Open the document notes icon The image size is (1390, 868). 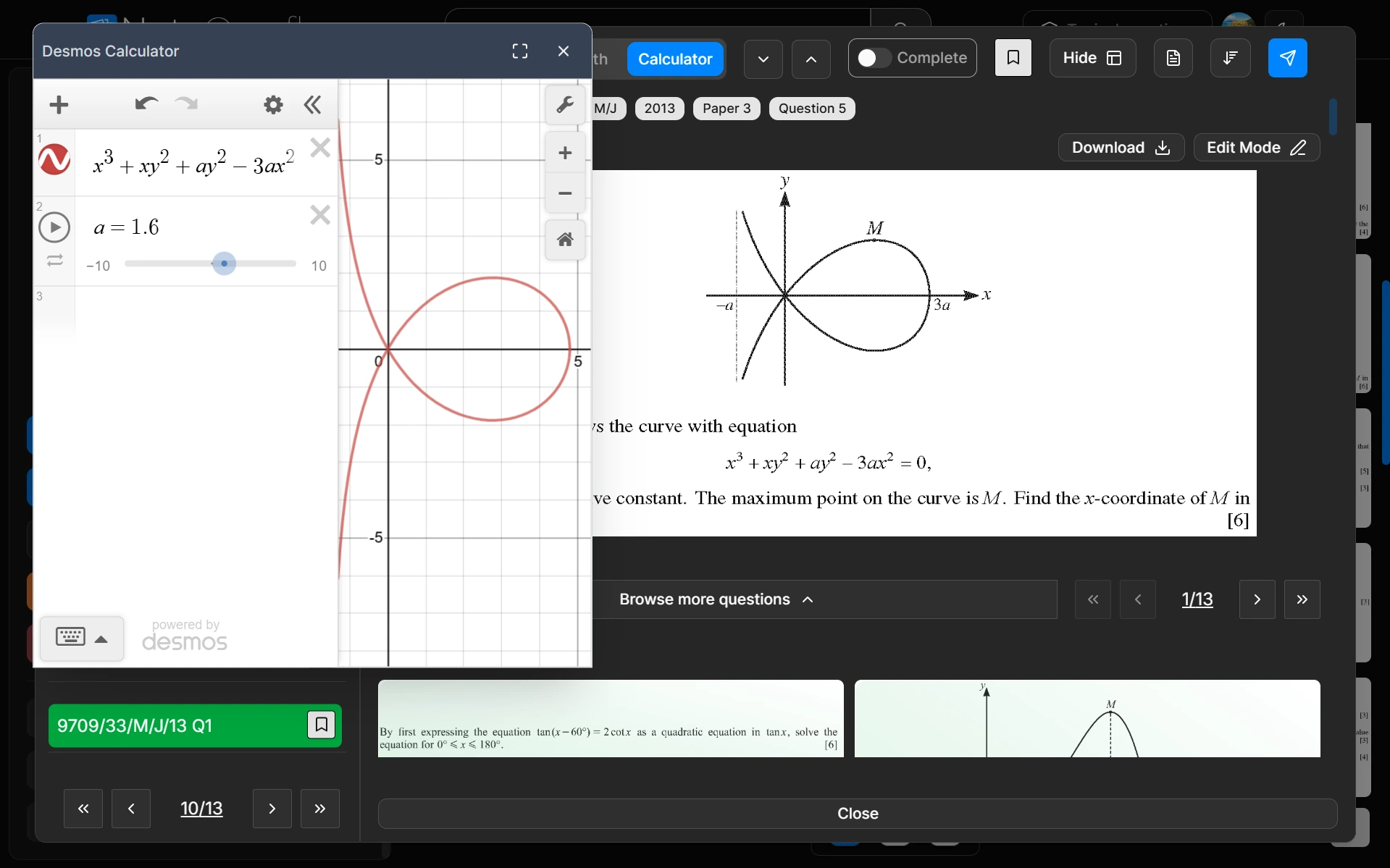[x=1173, y=58]
